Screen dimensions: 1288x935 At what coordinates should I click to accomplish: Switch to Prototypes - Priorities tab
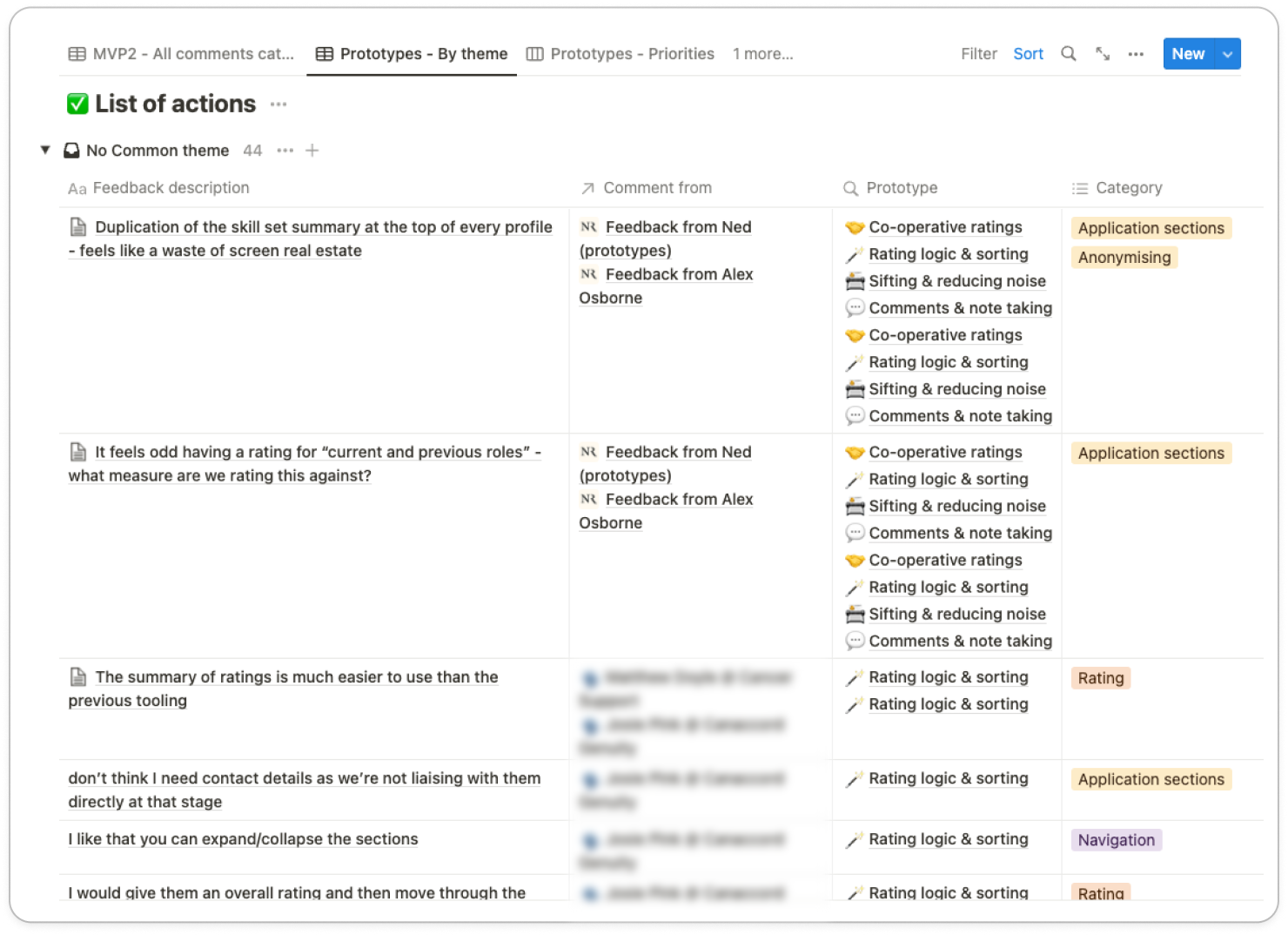(x=621, y=54)
